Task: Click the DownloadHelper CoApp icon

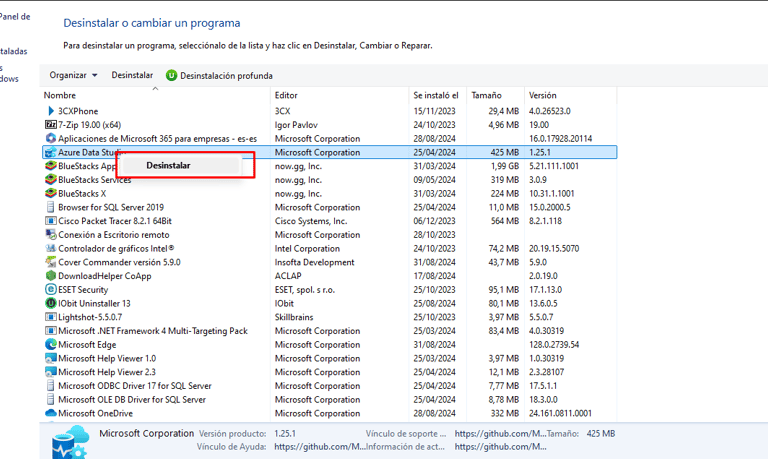Action: tap(50, 276)
